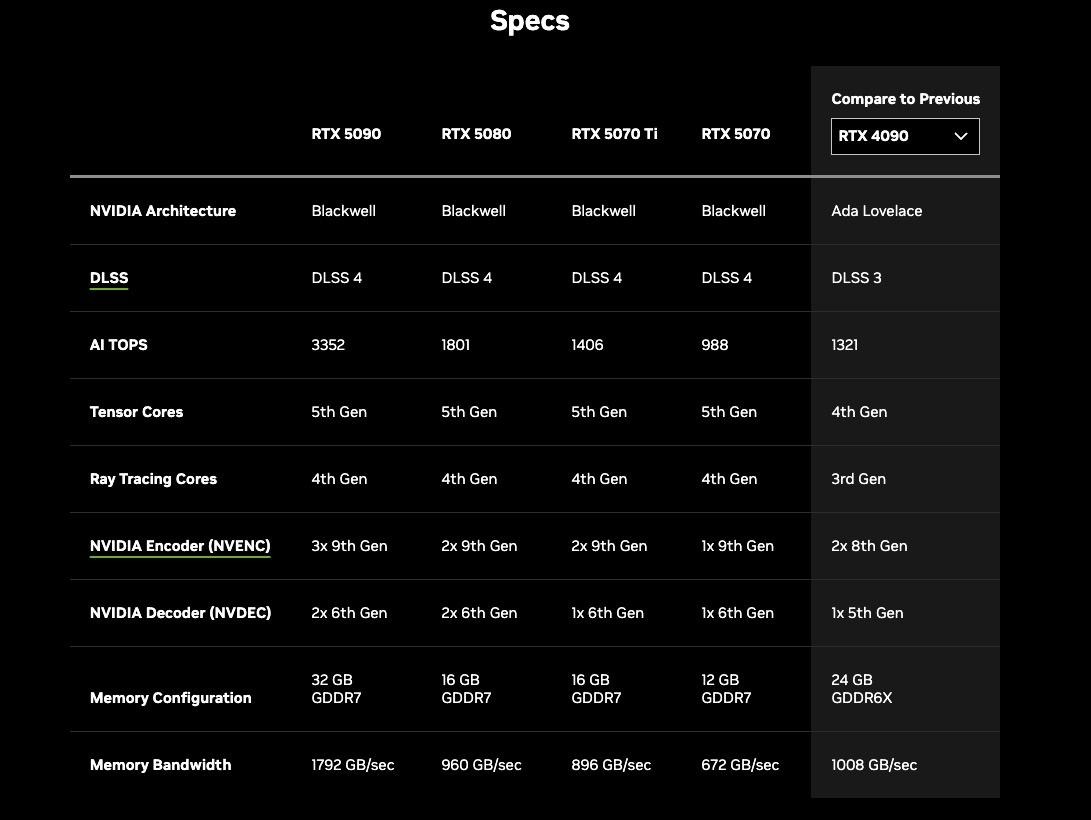
Task: Click the 896 GB/sec bandwidth value
Action: click(x=611, y=765)
